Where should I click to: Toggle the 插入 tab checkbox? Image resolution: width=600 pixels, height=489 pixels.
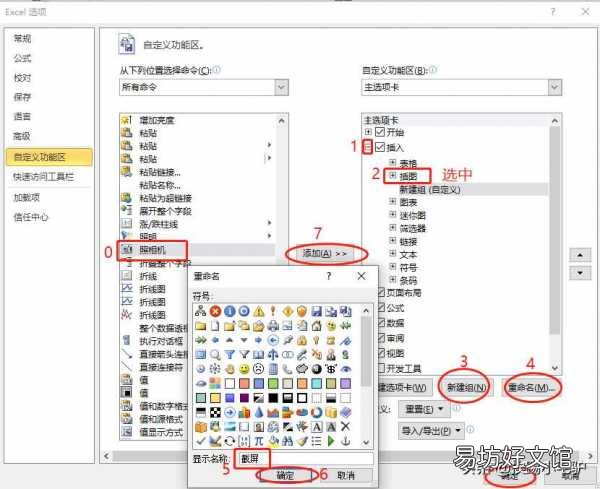[x=380, y=147]
